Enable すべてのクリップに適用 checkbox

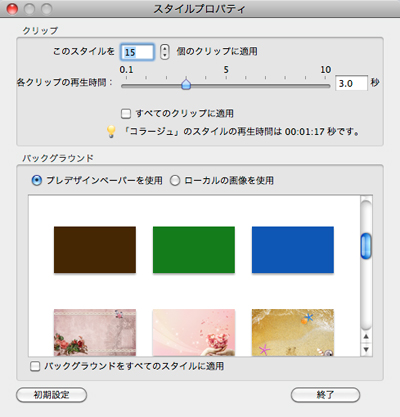pyautogui.click(x=126, y=114)
